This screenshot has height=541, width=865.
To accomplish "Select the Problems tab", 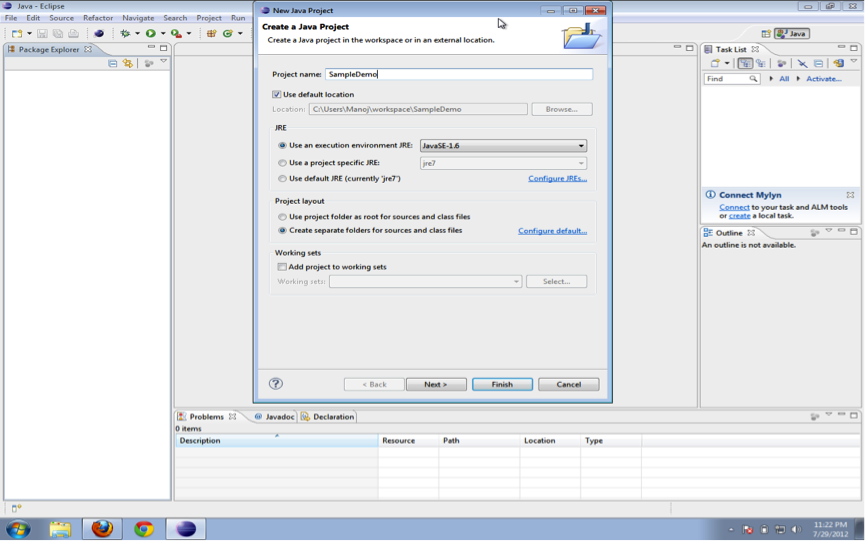I will [x=206, y=417].
